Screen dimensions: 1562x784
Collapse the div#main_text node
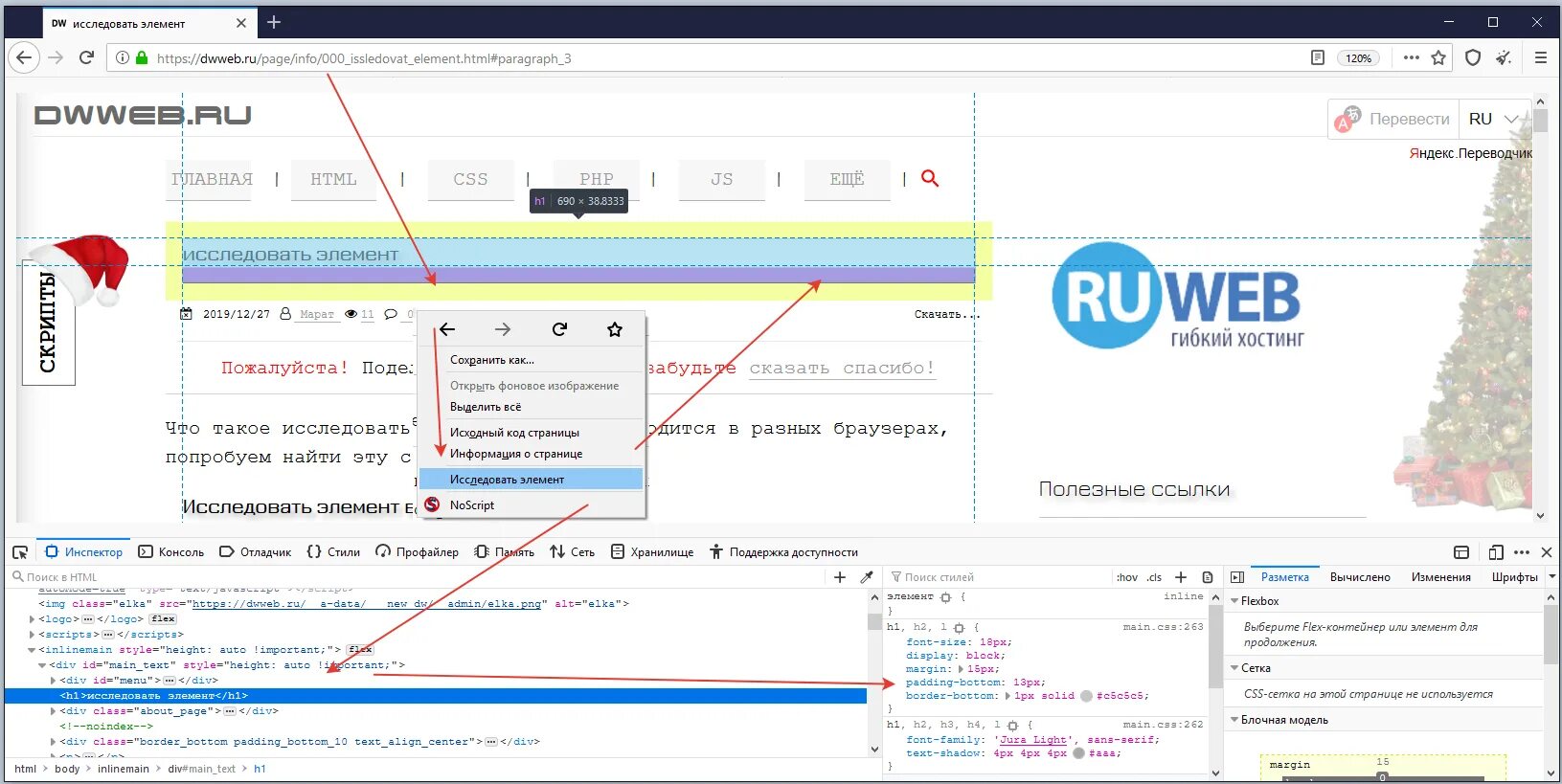coord(42,665)
